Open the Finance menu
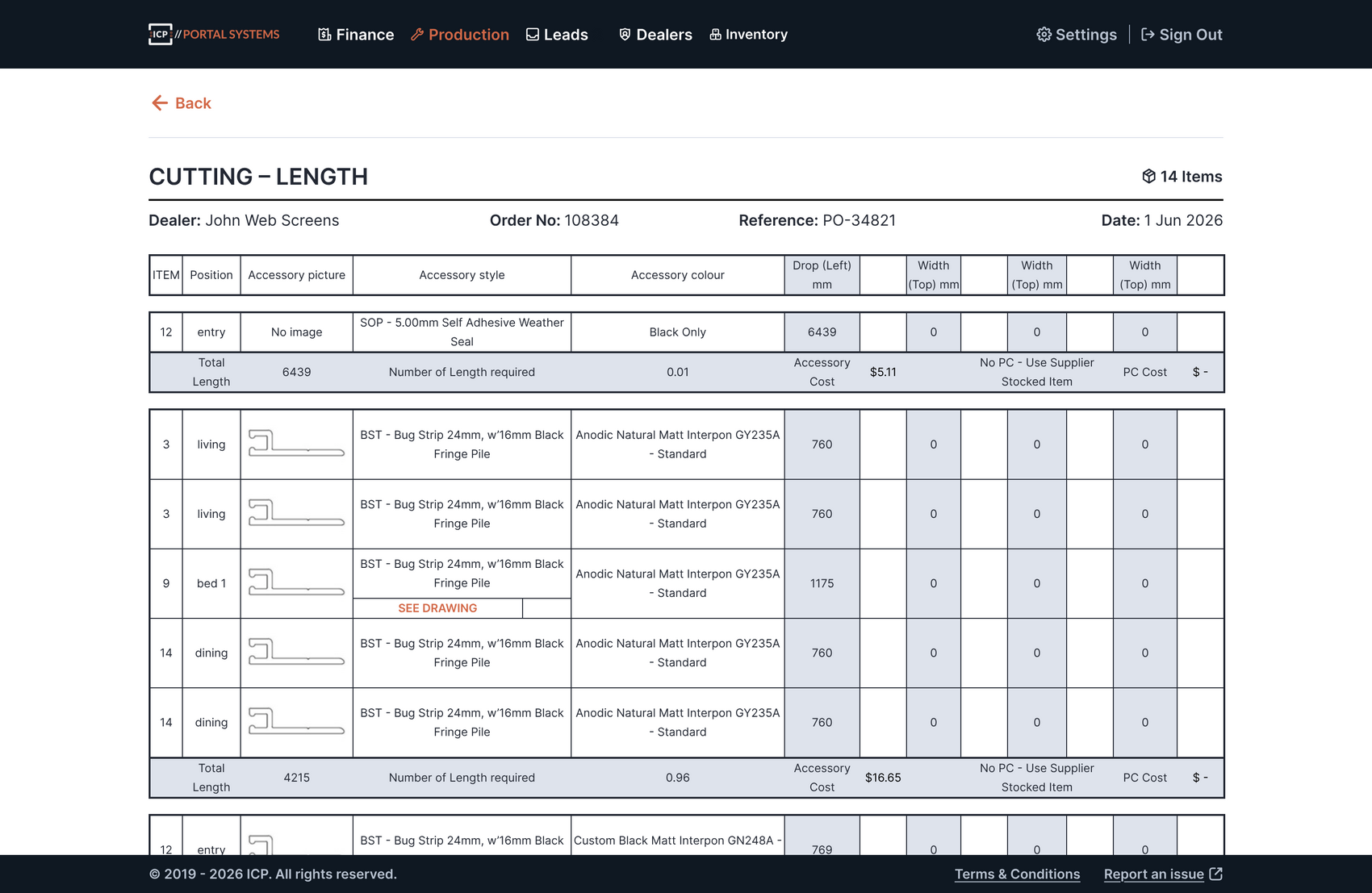Image resolution: width=1372 pixels, height=893 pixels. pos(356,35)
